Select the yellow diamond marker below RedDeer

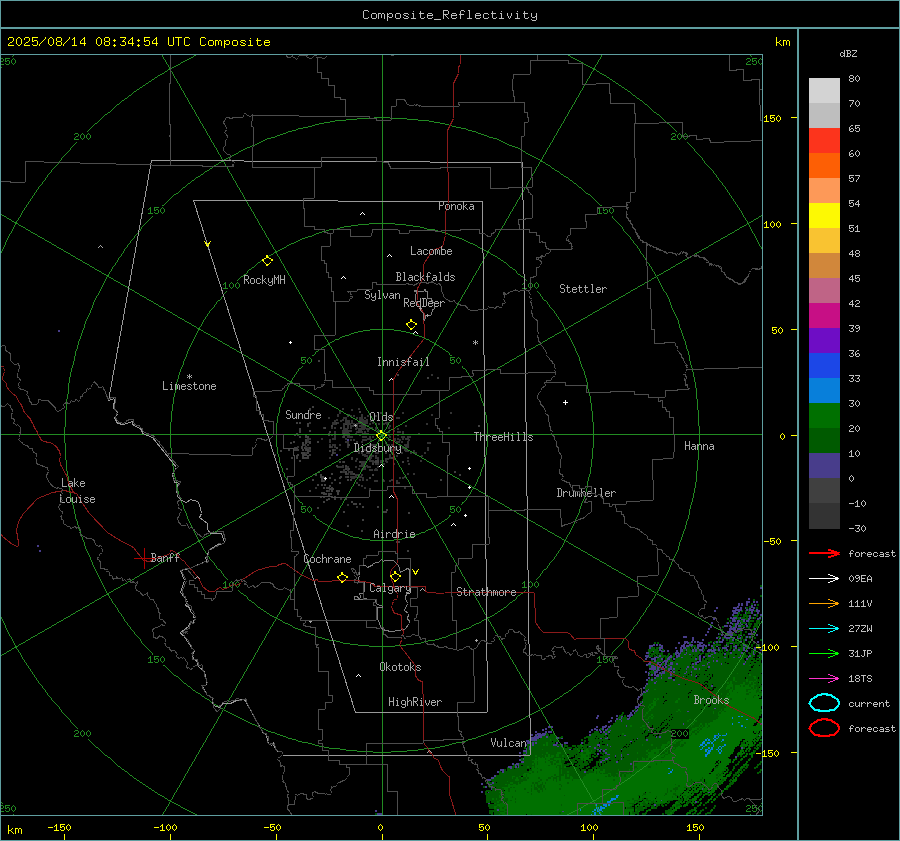[x=411, y=325]
